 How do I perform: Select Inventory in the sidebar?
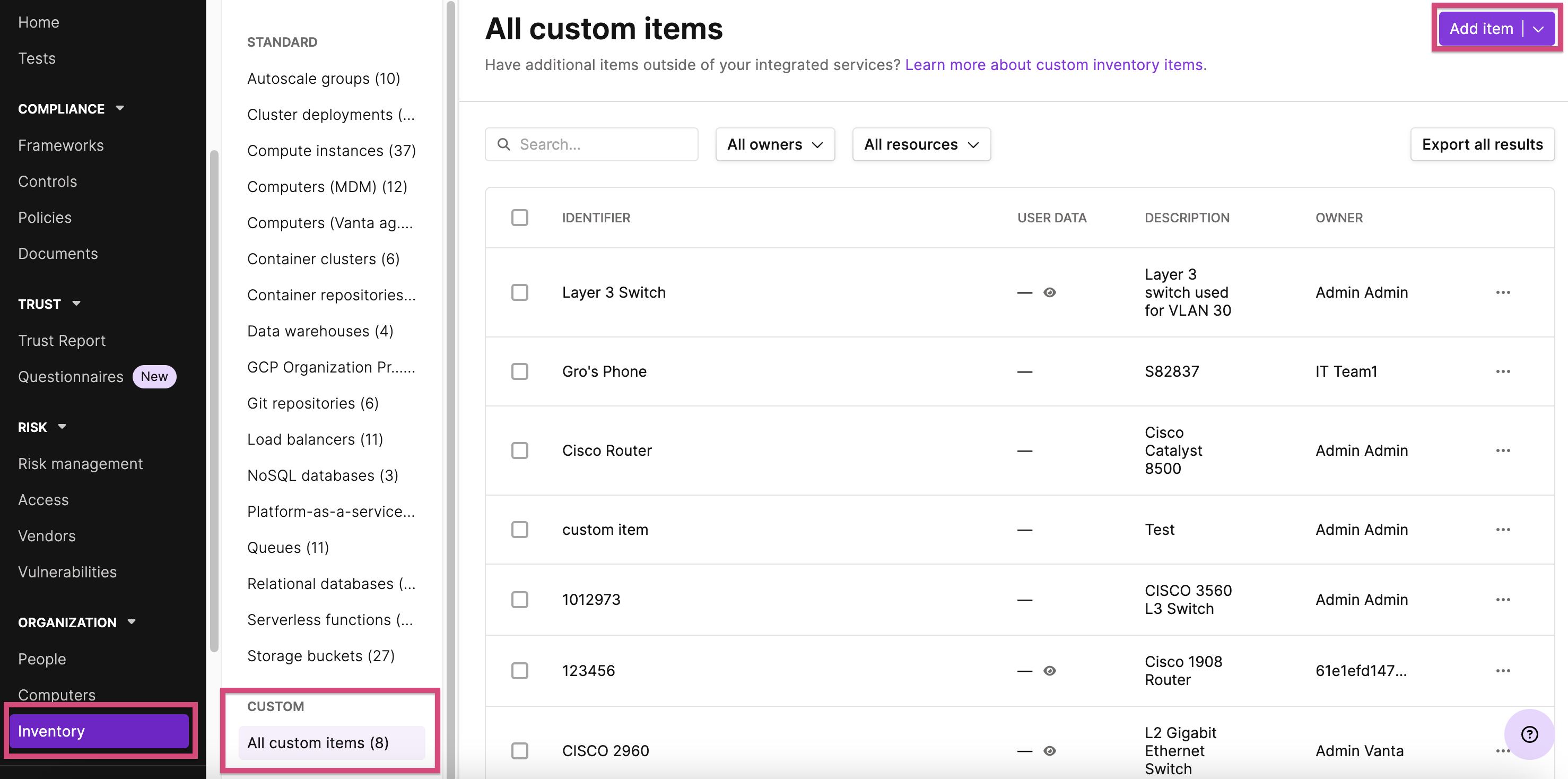pyautogui.click(x=99, y=731)
